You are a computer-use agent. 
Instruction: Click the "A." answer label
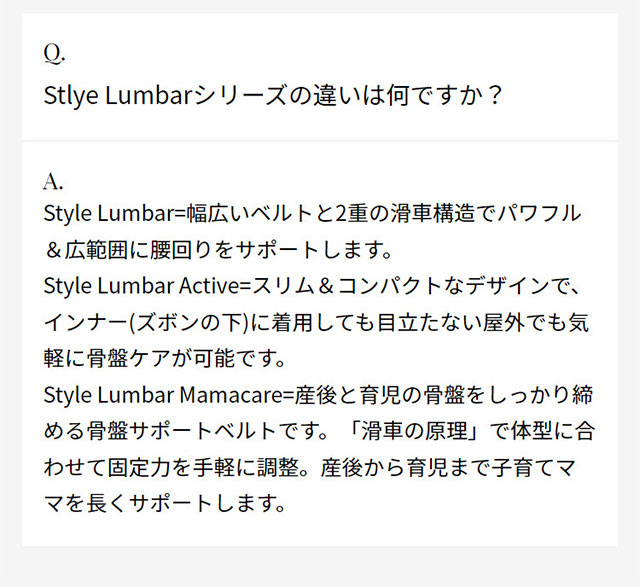54,181
